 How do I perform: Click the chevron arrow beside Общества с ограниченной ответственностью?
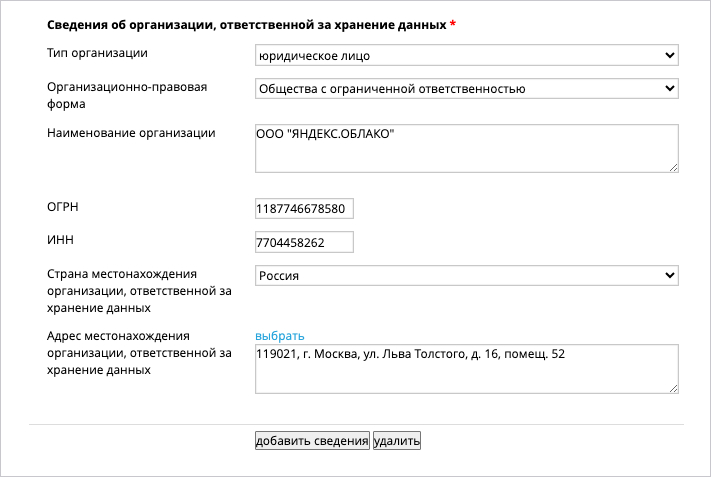click(x=669, y=88)
